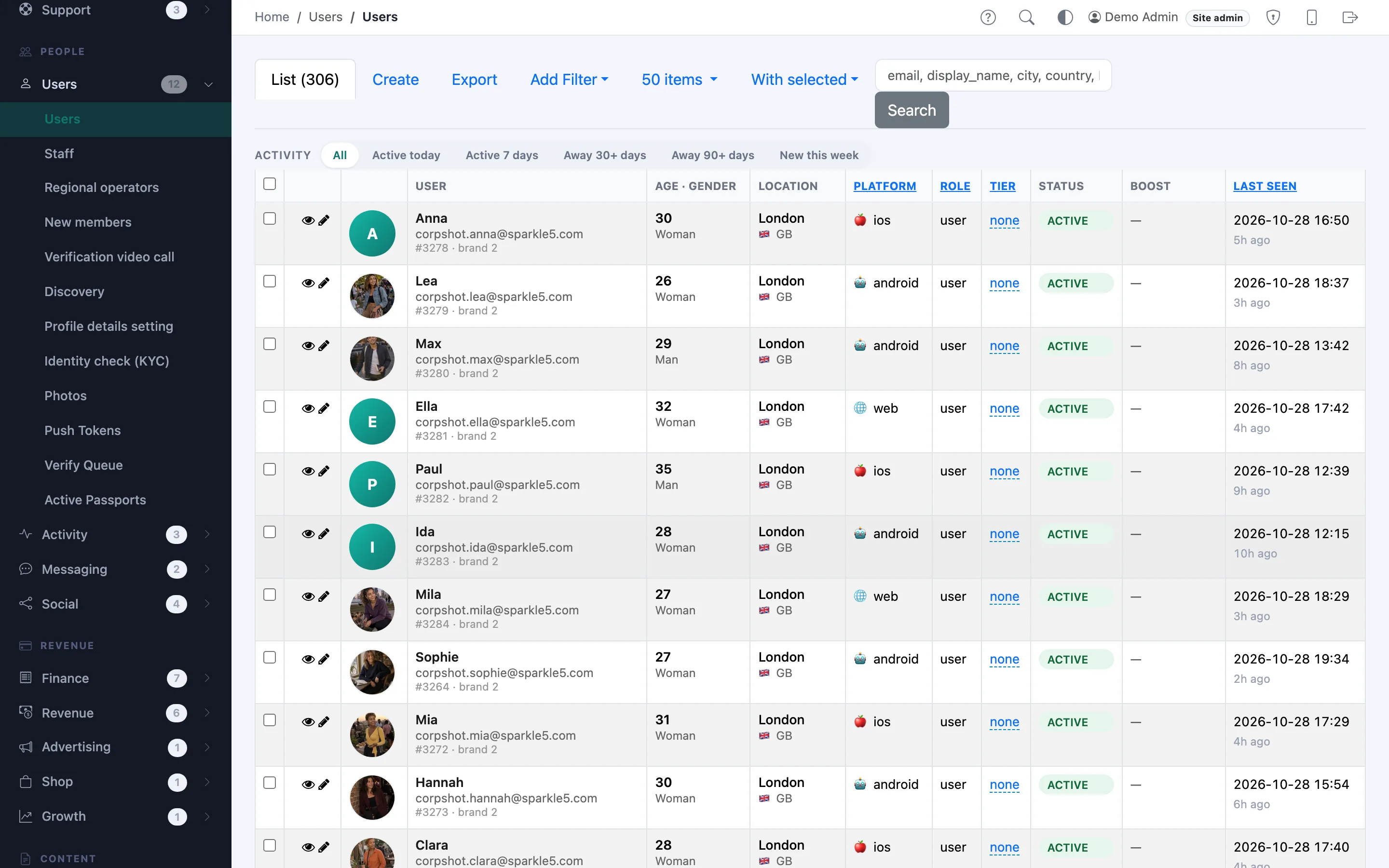
Task: Click the user search input field
Action: [x=993, y=75]
